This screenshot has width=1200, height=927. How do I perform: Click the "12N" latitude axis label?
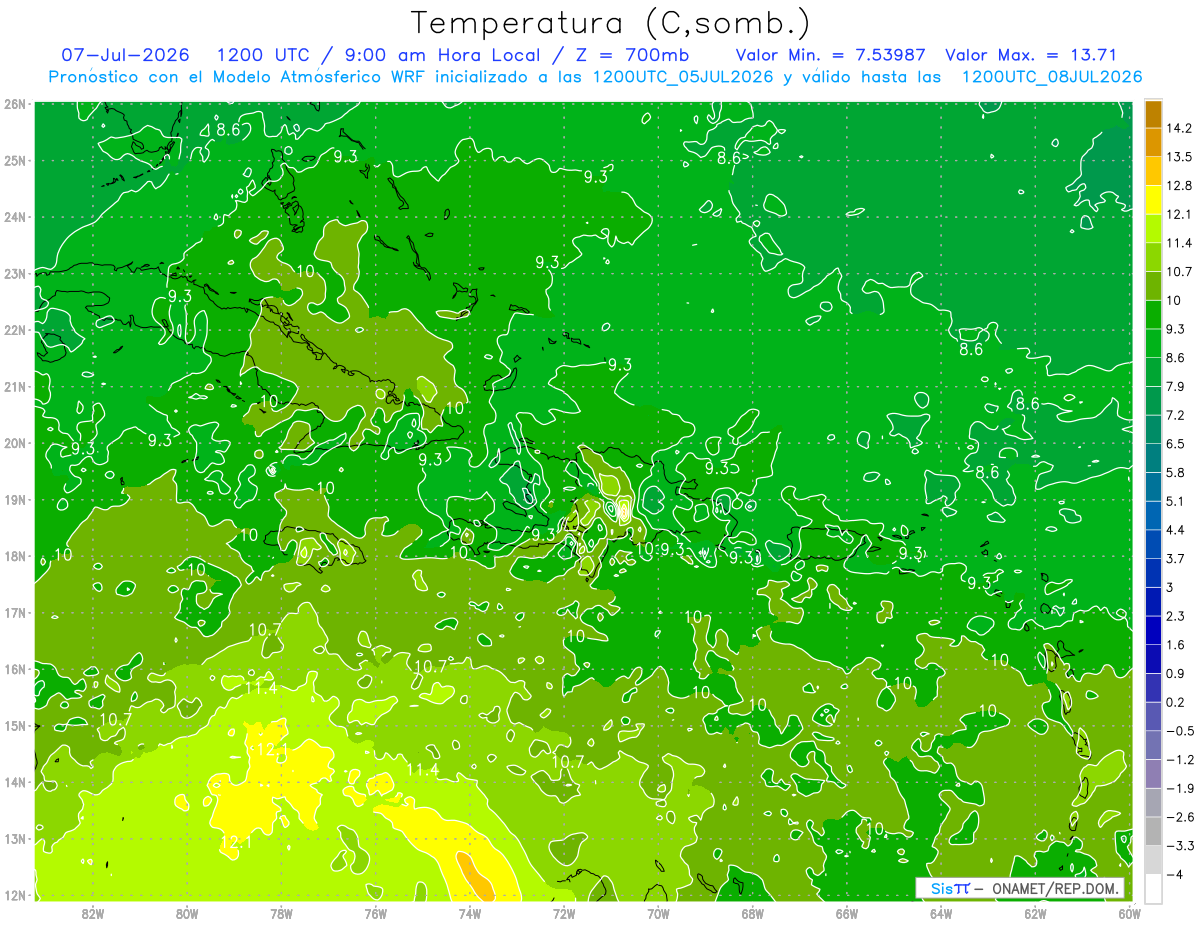pos(15,895)
